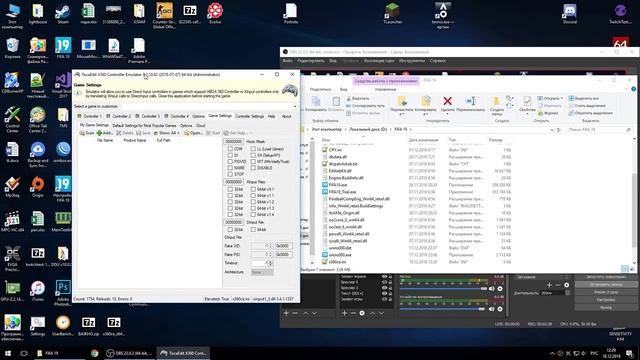Open the Origin desktop icon
Viewport: 640px width, 360px height.
coord(38,187)
